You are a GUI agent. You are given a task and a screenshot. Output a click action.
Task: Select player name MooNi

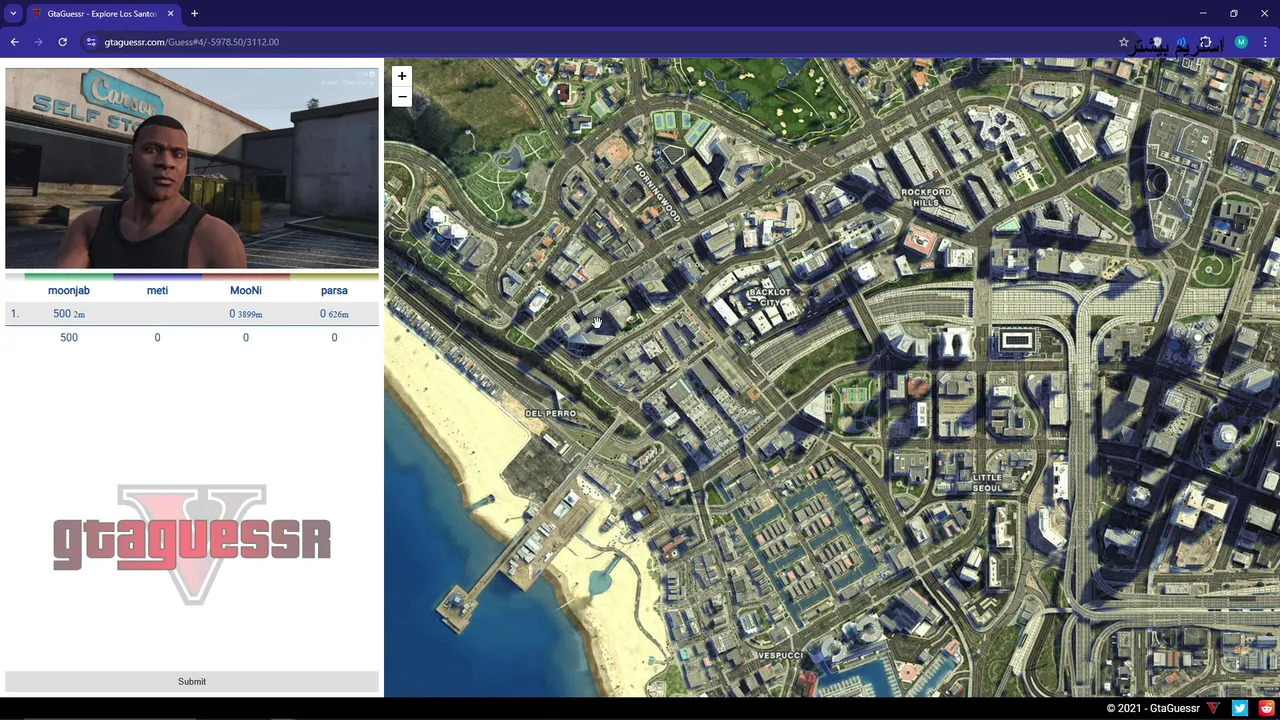(246, 290)
